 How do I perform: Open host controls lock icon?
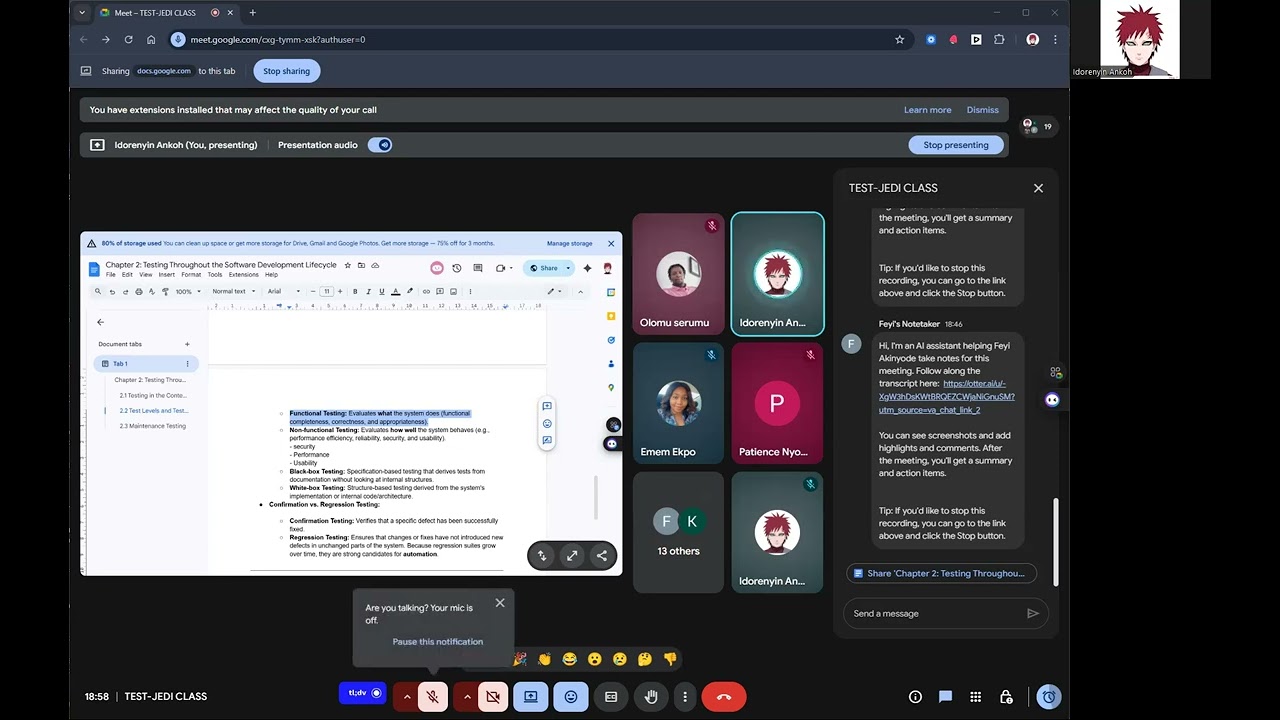(x=1006, y=697)
